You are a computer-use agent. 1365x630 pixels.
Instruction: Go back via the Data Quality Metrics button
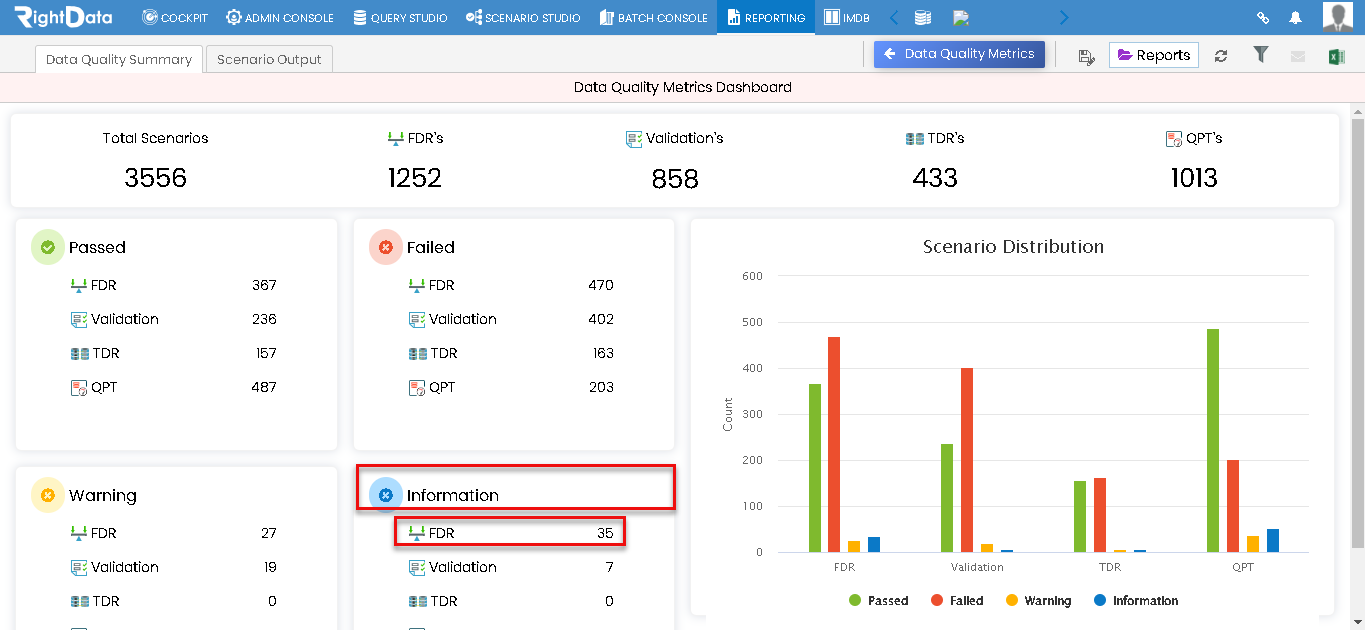tap(960, 54)
